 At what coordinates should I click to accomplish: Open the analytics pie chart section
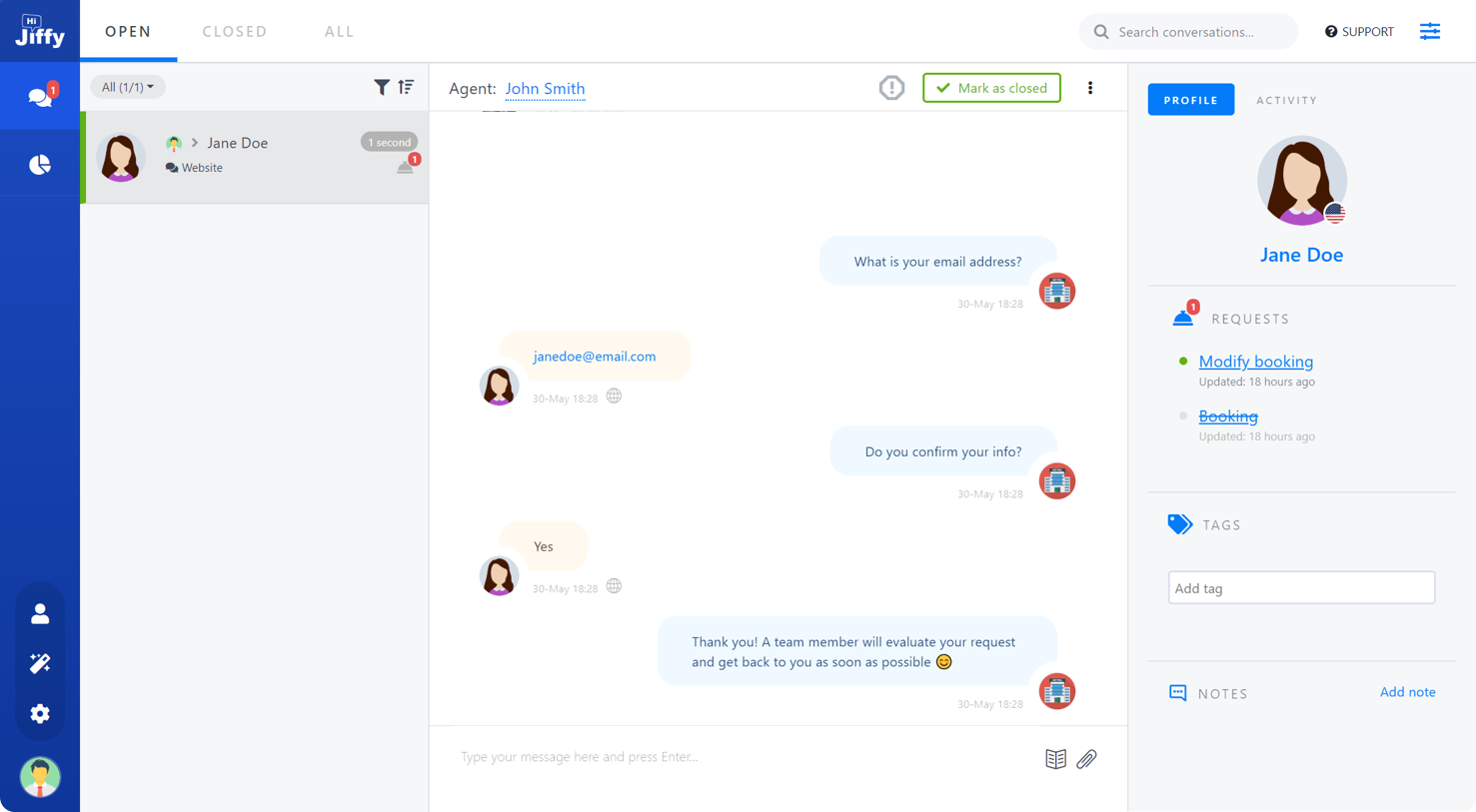[x=40, y=165]
